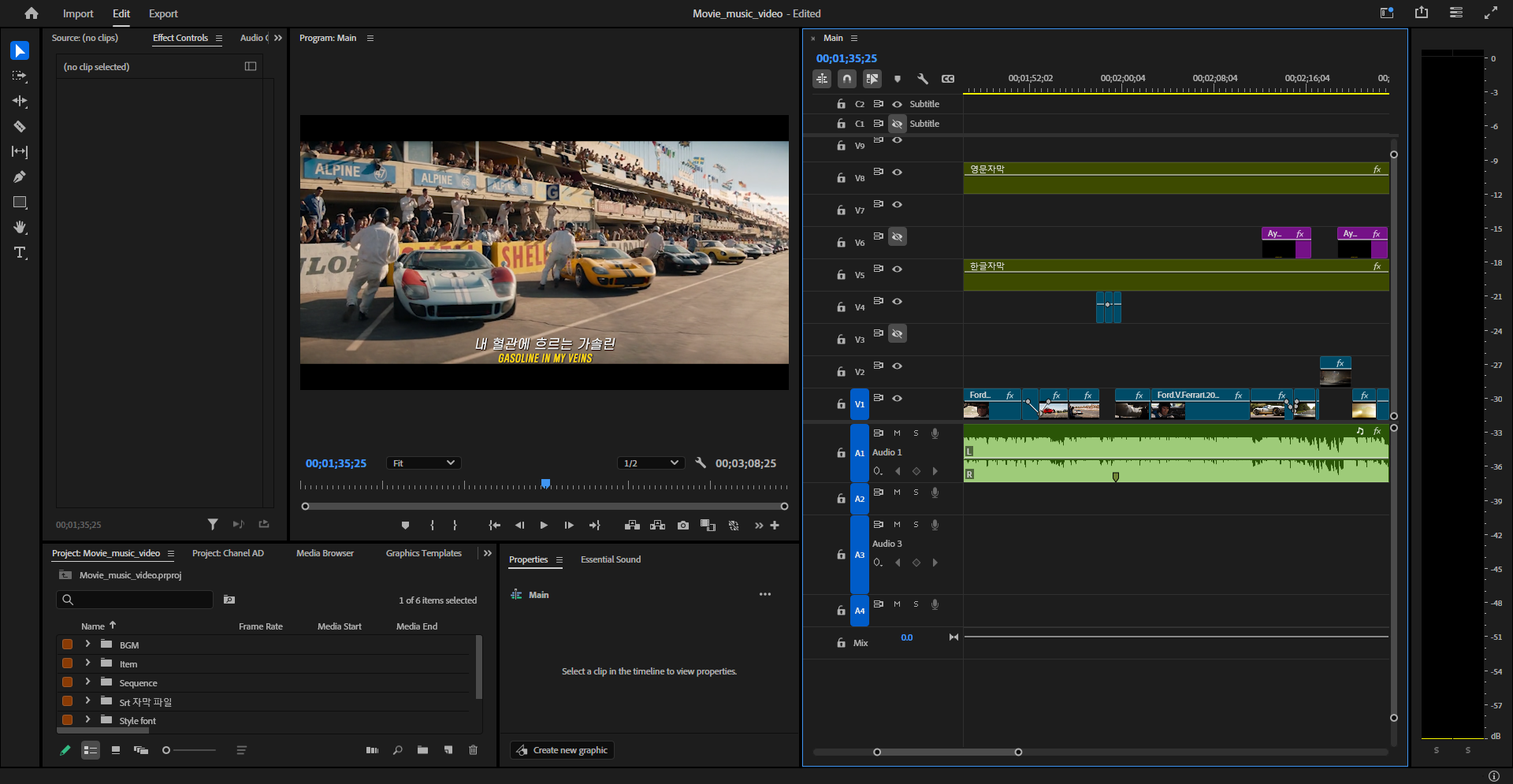Open the Workspaces menu icon
This screenshot has width=1513, height=784.
pos(1456,13)
